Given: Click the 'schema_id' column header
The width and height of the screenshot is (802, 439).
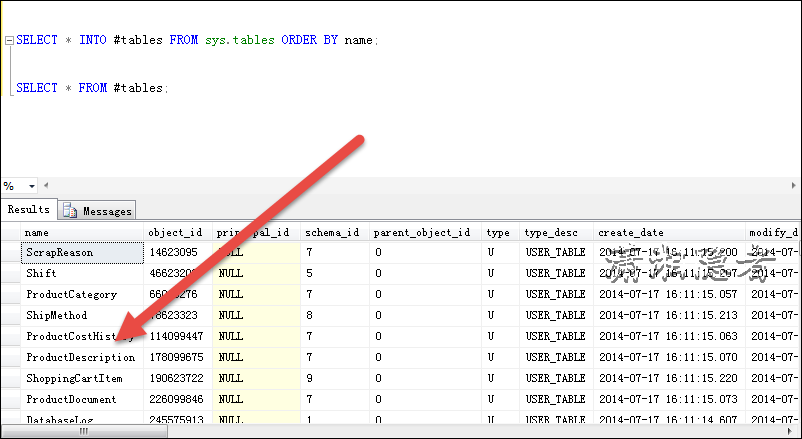Looking at the screenshot, I should coord(332,232).
